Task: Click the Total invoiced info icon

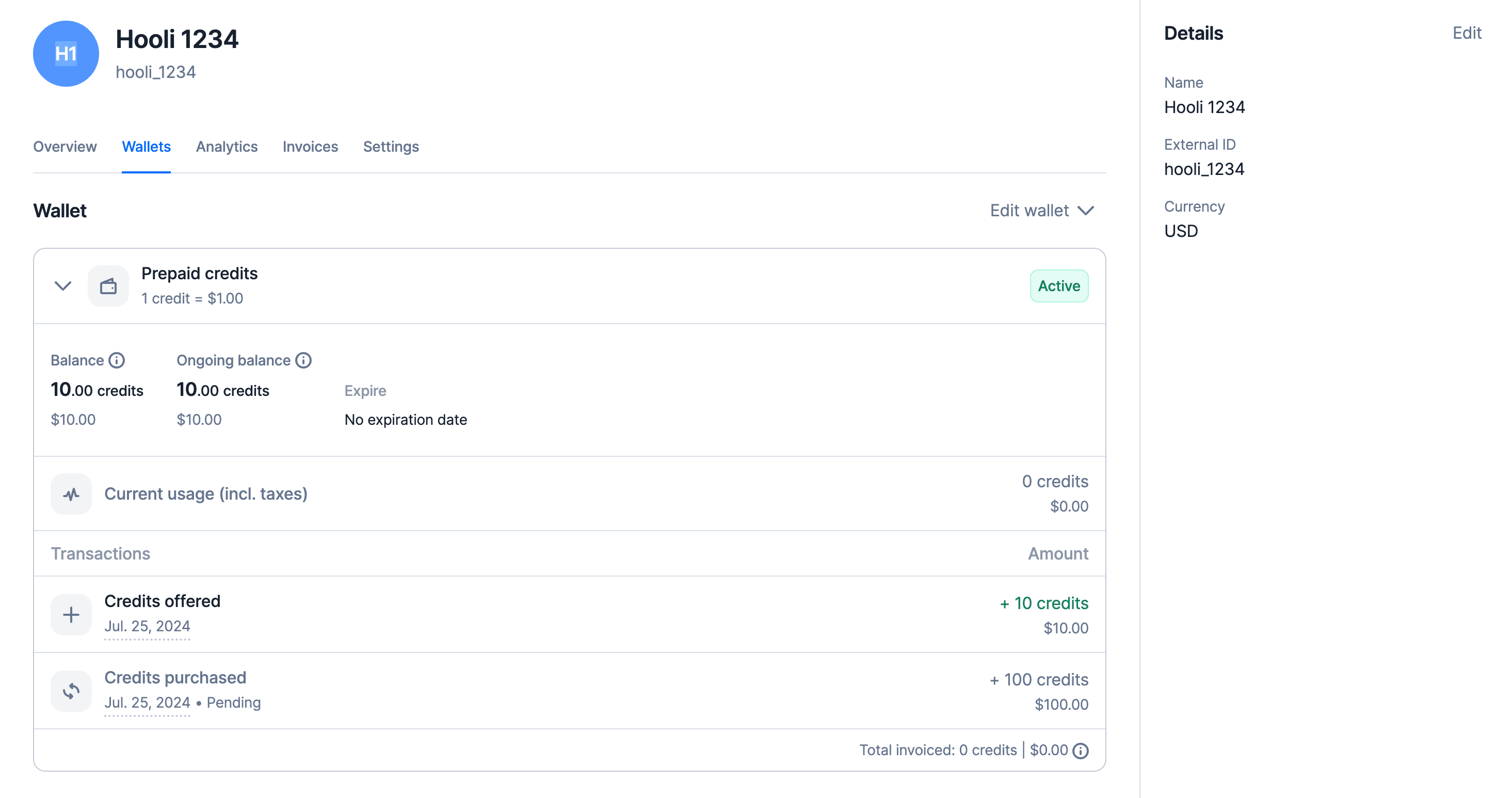Action: tap(1080, 751)
